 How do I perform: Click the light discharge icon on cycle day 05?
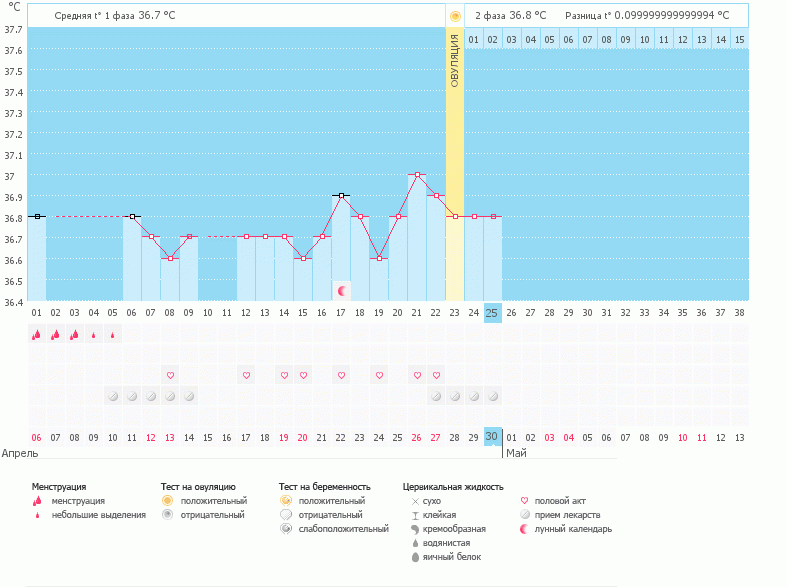pyautogui.click(x=113, y=335)
